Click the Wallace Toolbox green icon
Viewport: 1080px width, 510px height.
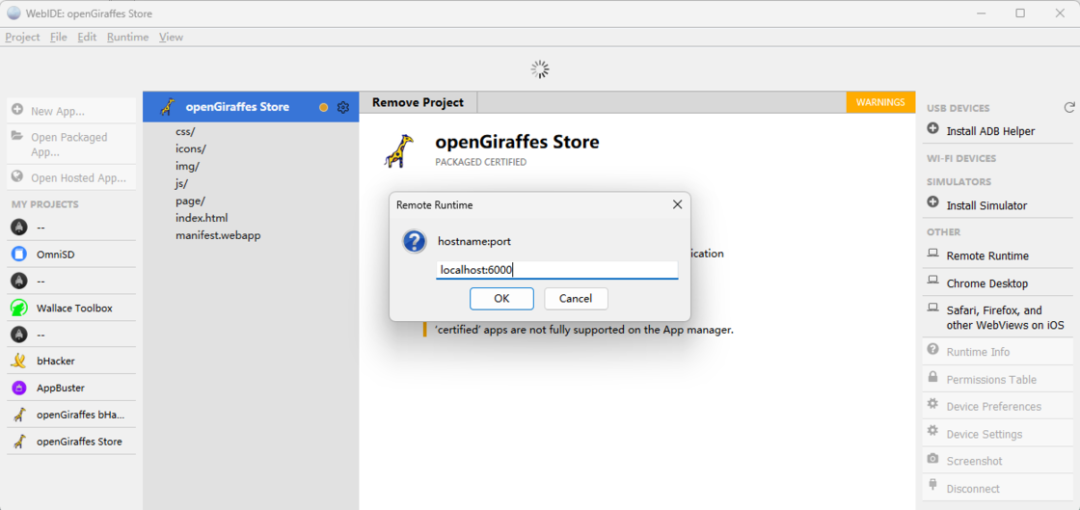[x=19, y=308]
